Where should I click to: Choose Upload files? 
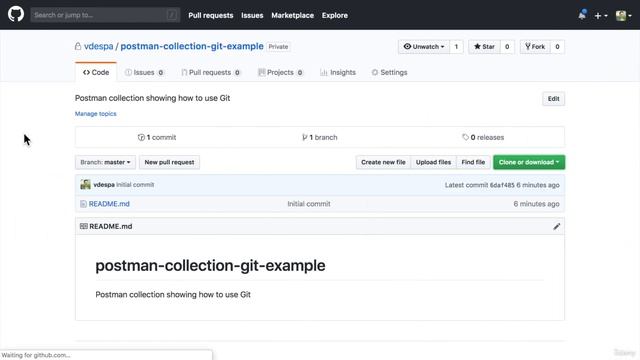[x=433, y=162]
